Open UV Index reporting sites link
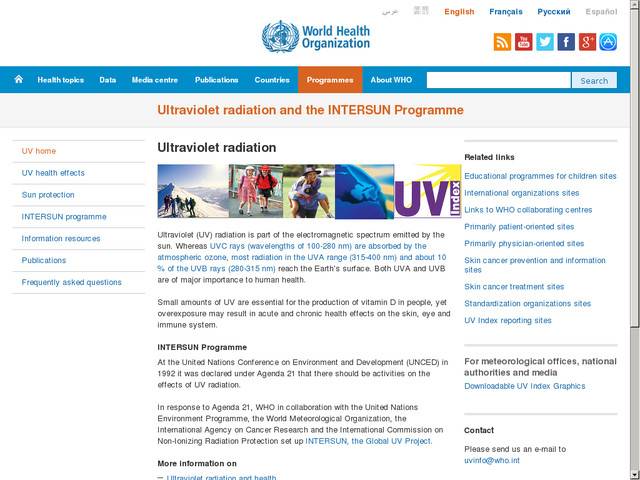Image resolution: width=640 pixels, height=480 pixels. (x=508, y=321)
